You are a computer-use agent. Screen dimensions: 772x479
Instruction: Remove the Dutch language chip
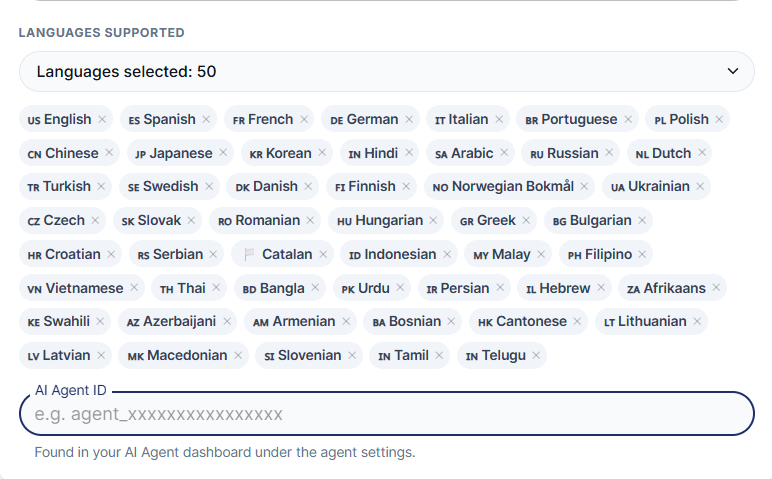(x=702, y=153)
